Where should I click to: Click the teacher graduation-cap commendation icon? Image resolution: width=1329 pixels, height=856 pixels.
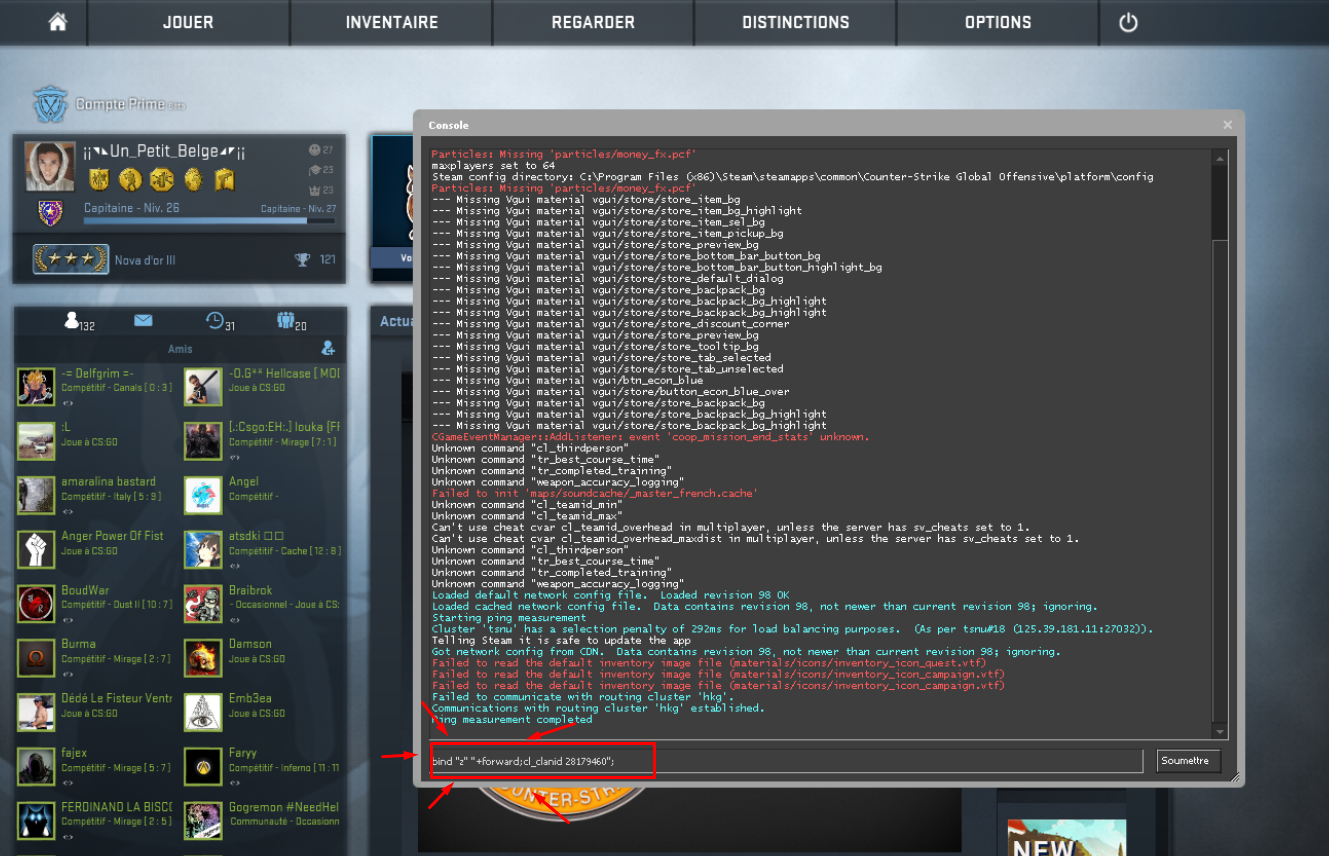point(314,170)
